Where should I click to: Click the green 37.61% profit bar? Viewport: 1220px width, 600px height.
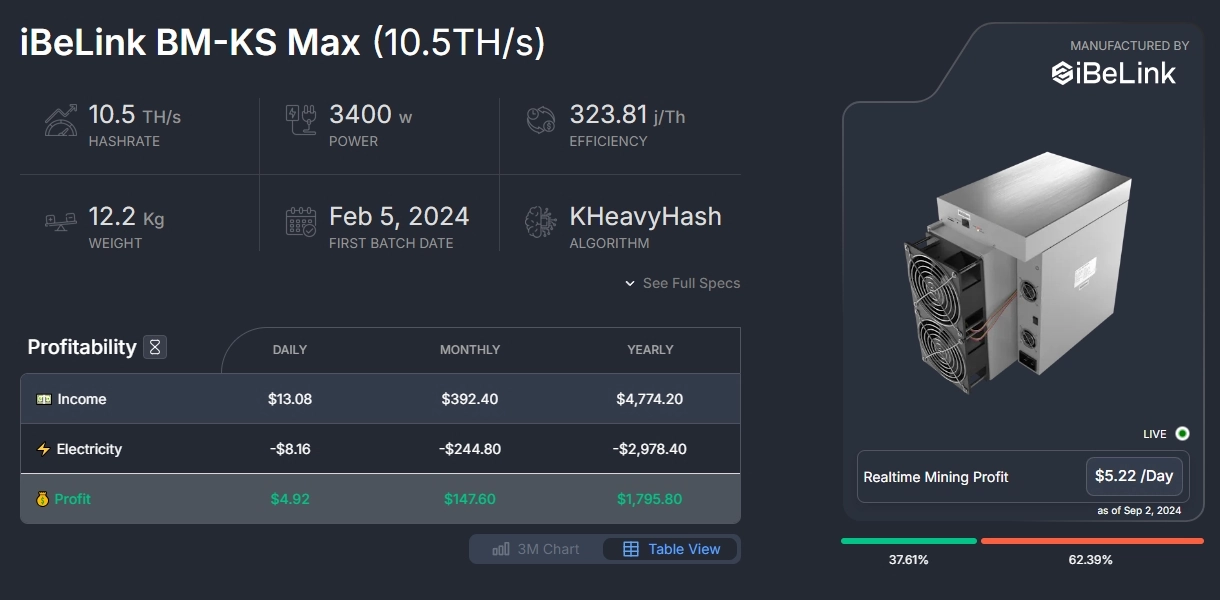click(908, 541)
